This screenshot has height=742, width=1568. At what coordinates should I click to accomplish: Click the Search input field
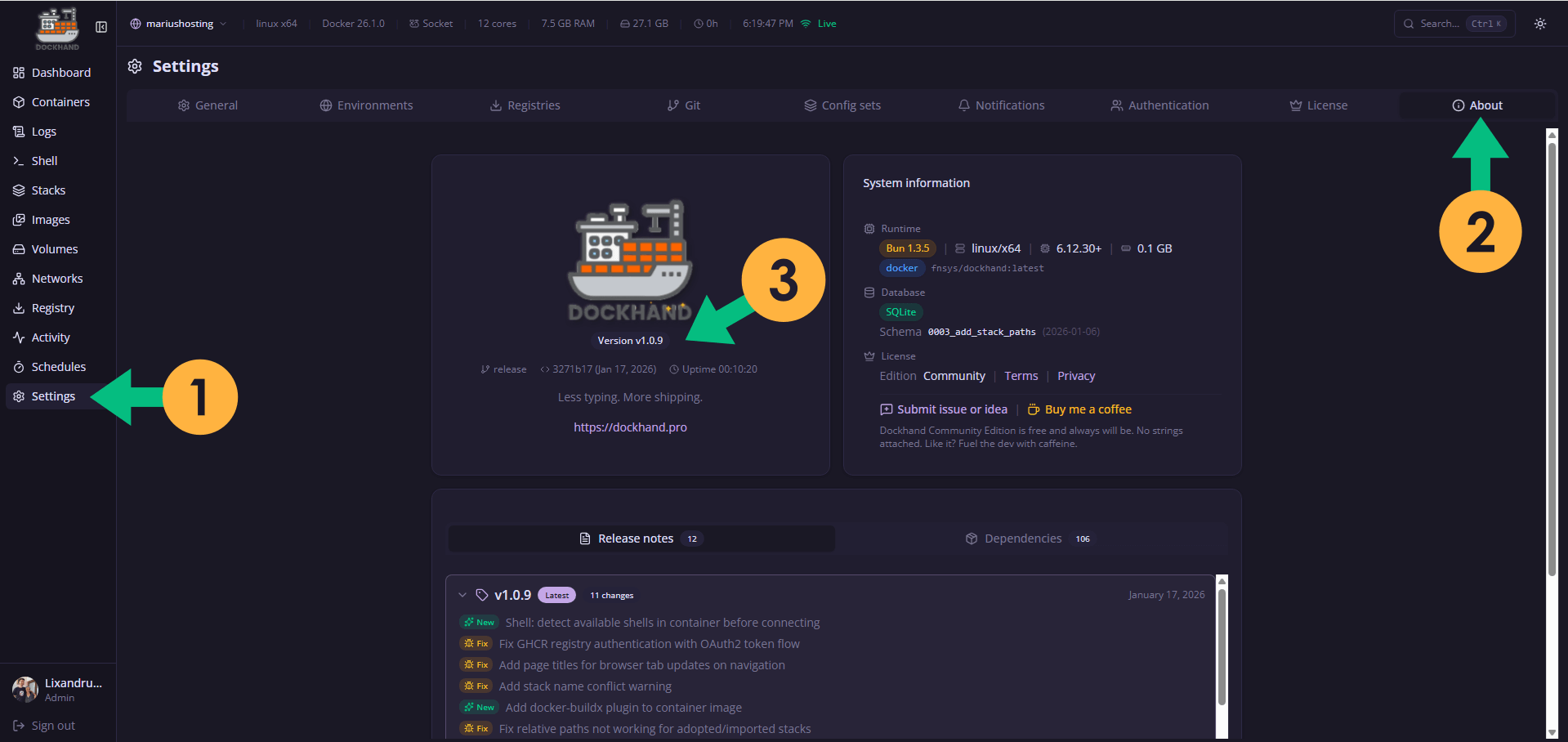point(1446,24)
